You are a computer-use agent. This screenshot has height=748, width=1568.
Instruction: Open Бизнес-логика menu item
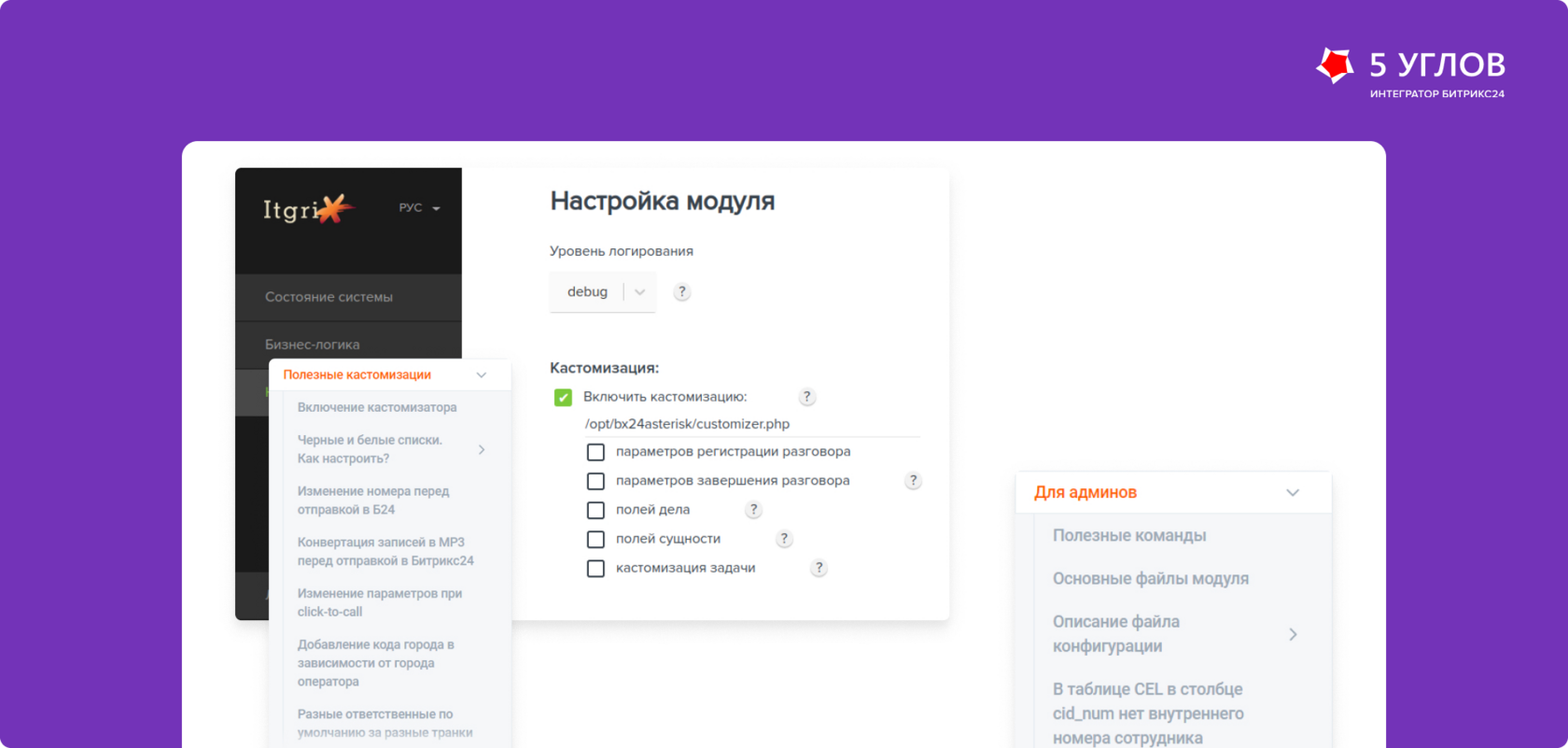click(348, 344)
